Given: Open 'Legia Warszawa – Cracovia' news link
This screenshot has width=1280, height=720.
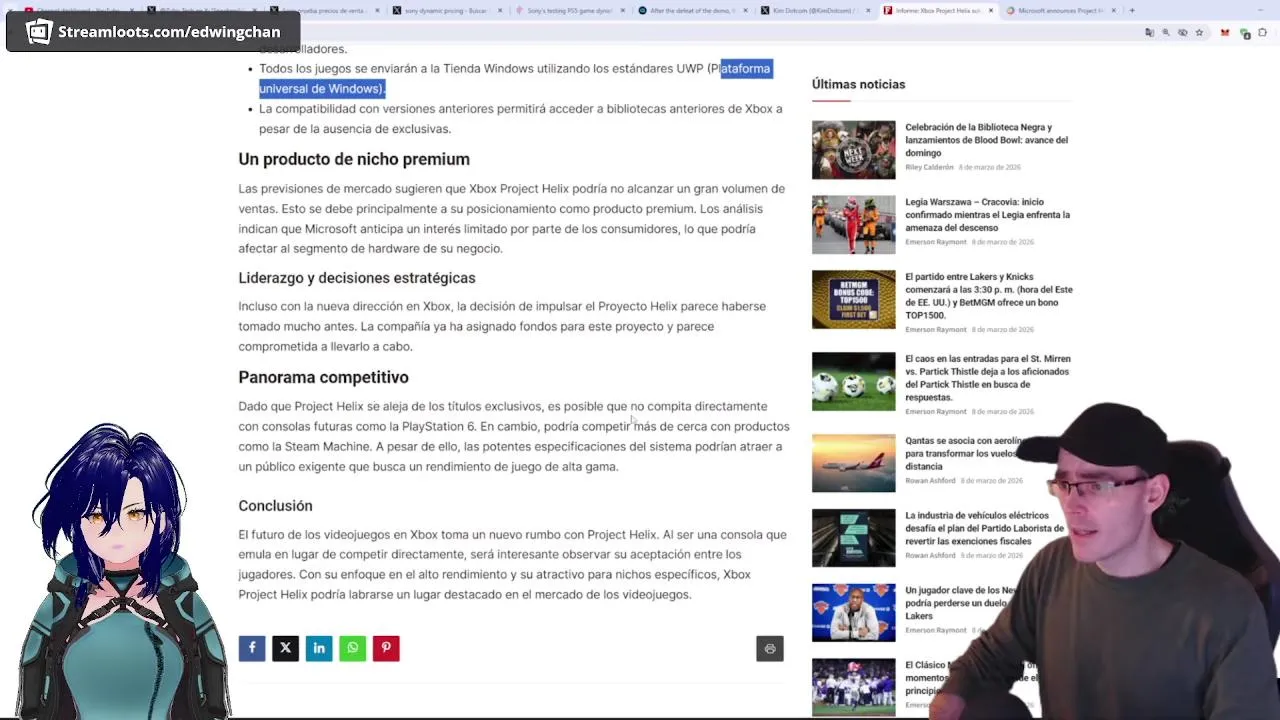Looking at the screenshot, I should pos(987,214).
